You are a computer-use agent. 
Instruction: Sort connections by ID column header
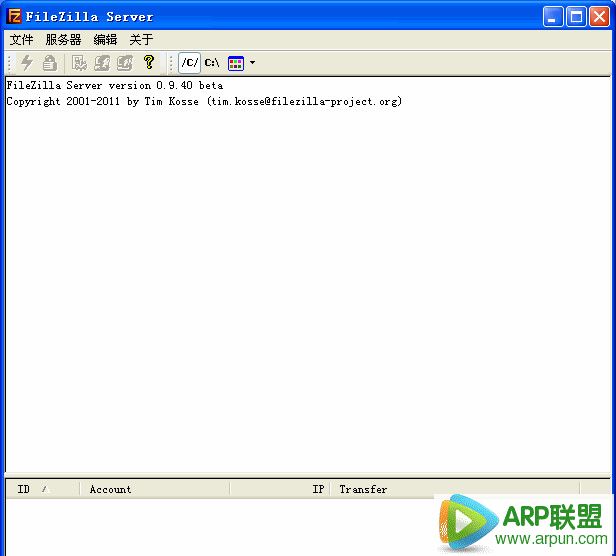[43, 489]
